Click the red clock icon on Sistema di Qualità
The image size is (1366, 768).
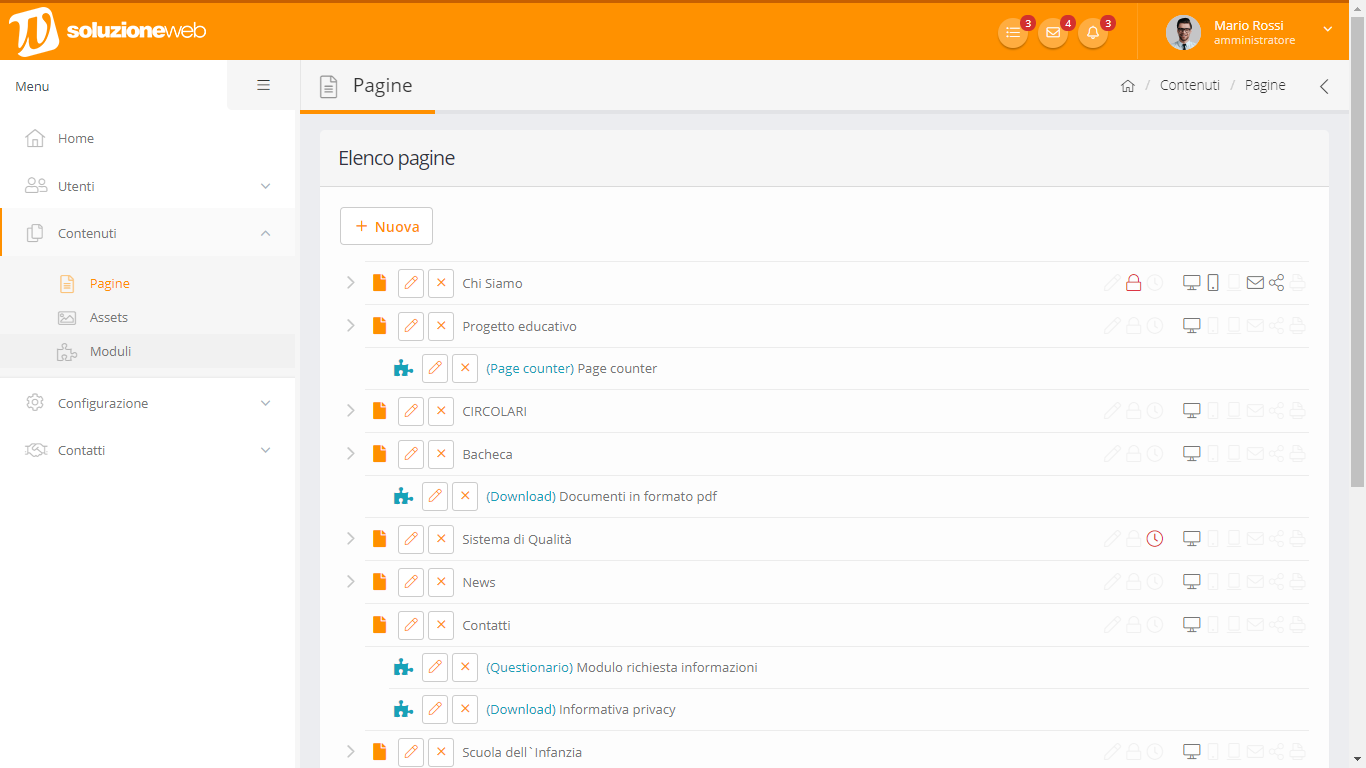point(1155,539)
